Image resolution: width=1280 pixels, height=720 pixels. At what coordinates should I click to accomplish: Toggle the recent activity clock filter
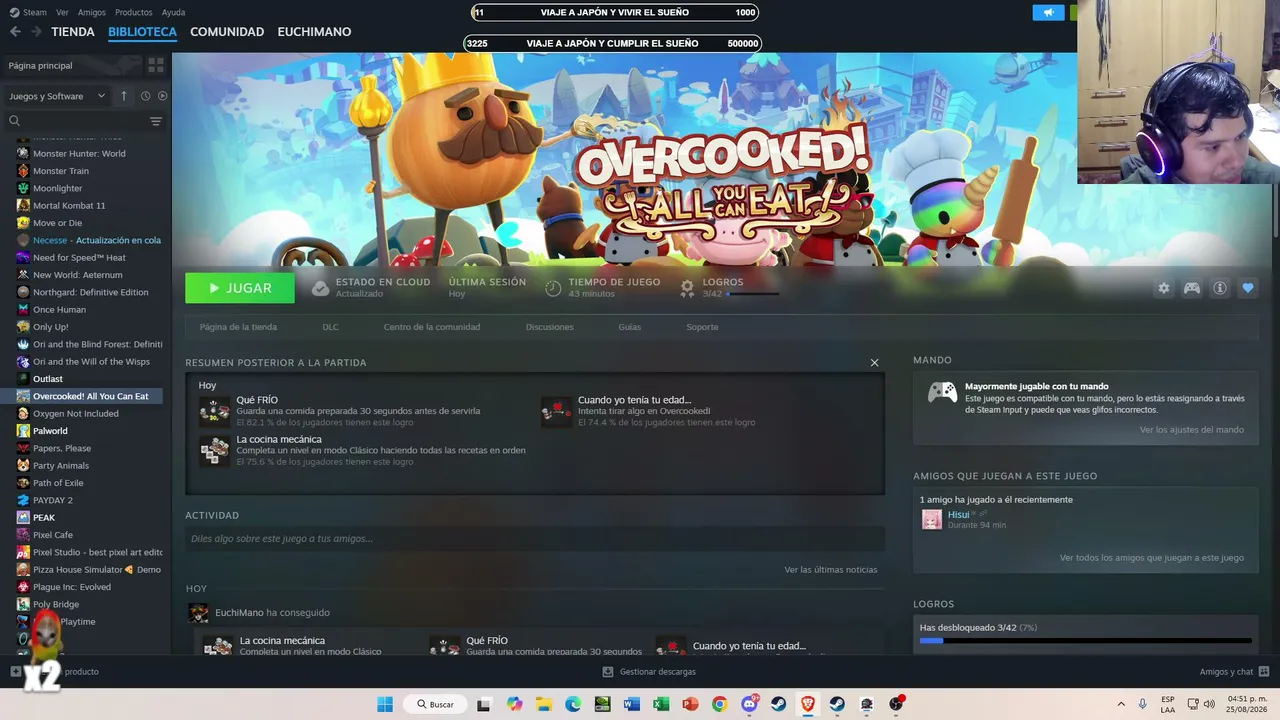[145, 96]
